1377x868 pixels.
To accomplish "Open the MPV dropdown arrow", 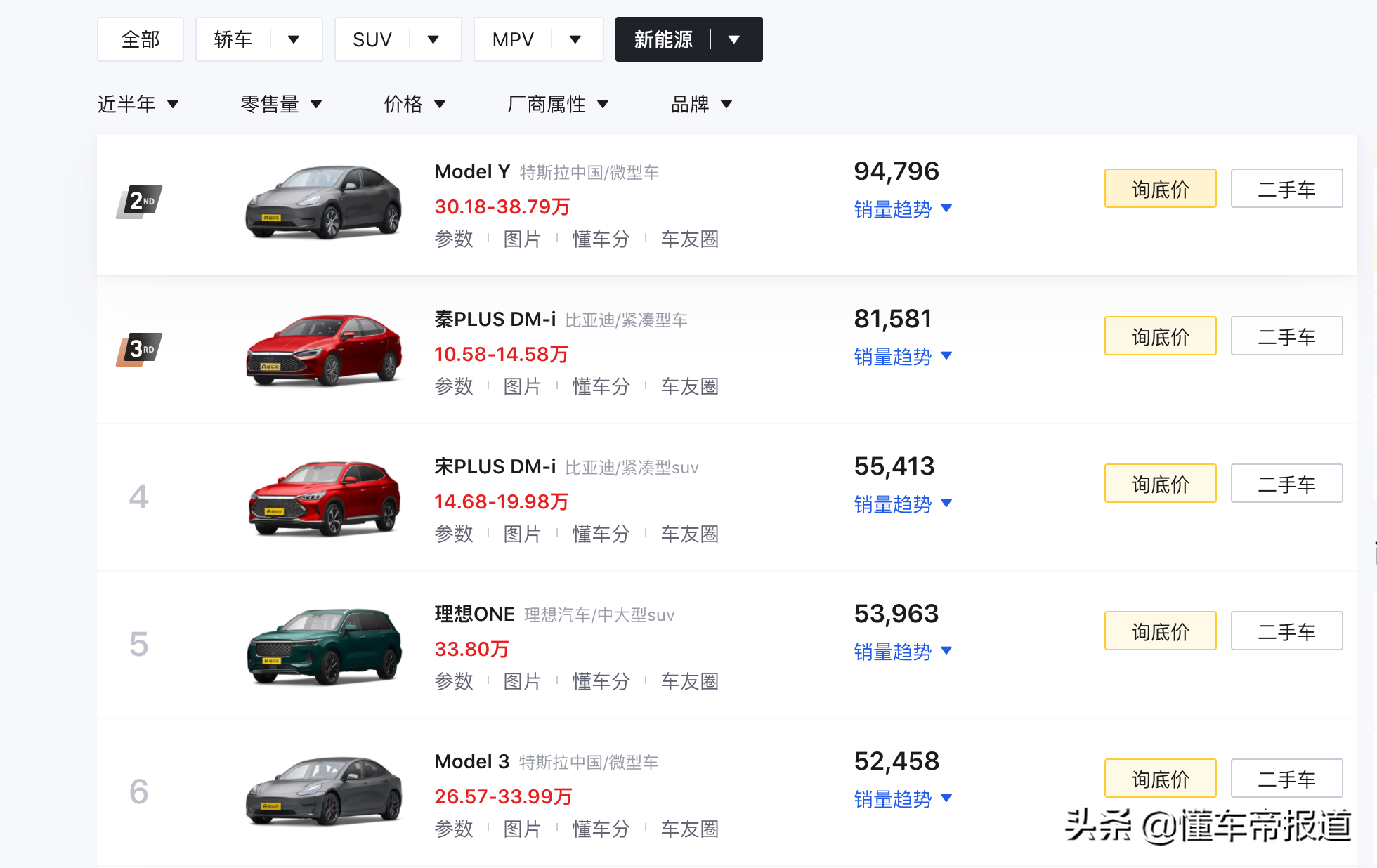I will [x=575, y=39].
